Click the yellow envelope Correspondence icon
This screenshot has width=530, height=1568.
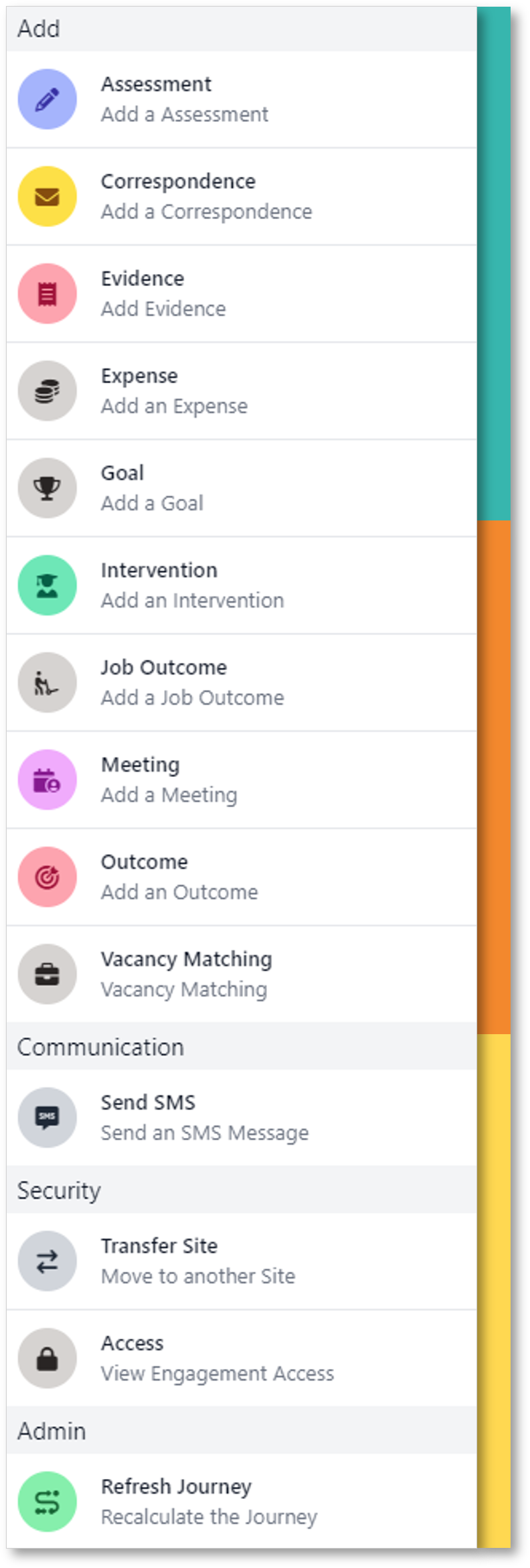tap(47, 196)
